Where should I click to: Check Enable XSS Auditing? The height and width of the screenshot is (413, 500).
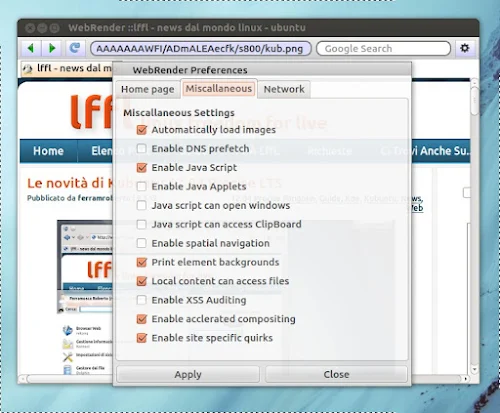(142, 300)
